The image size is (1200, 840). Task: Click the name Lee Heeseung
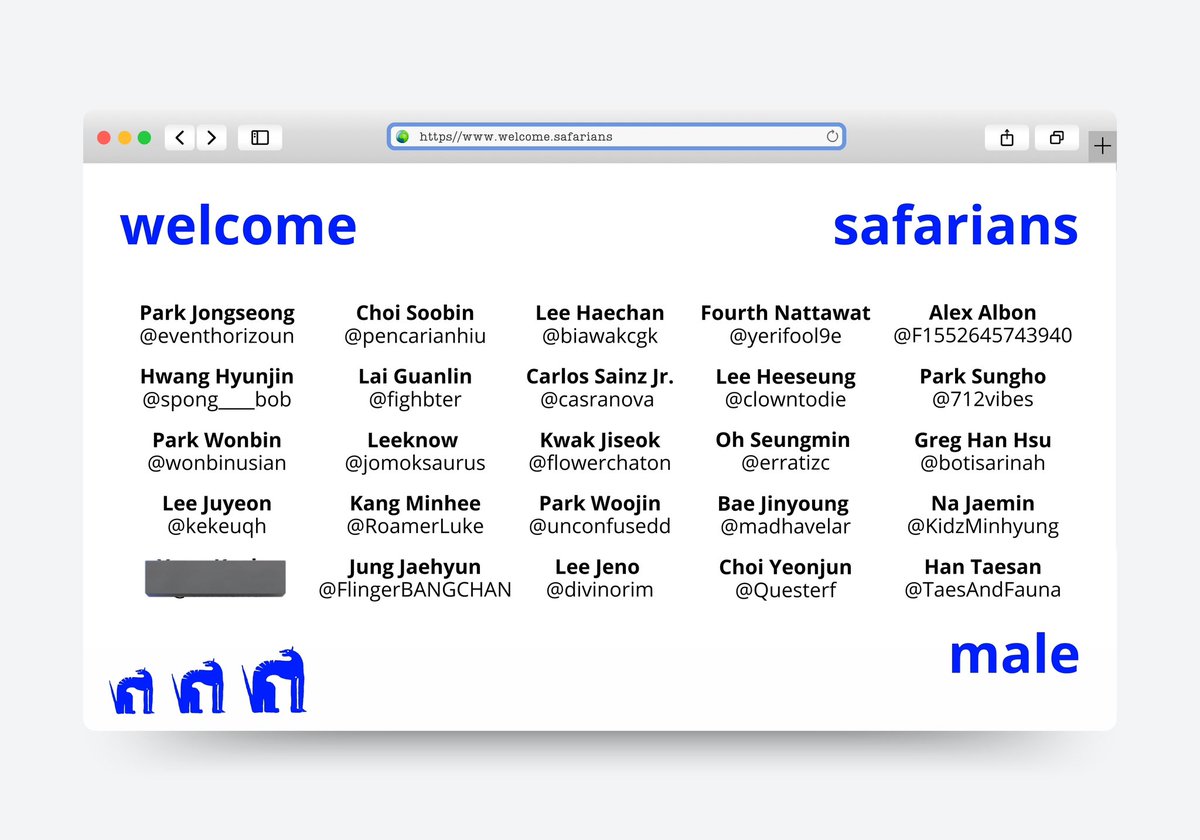[785, 377]
